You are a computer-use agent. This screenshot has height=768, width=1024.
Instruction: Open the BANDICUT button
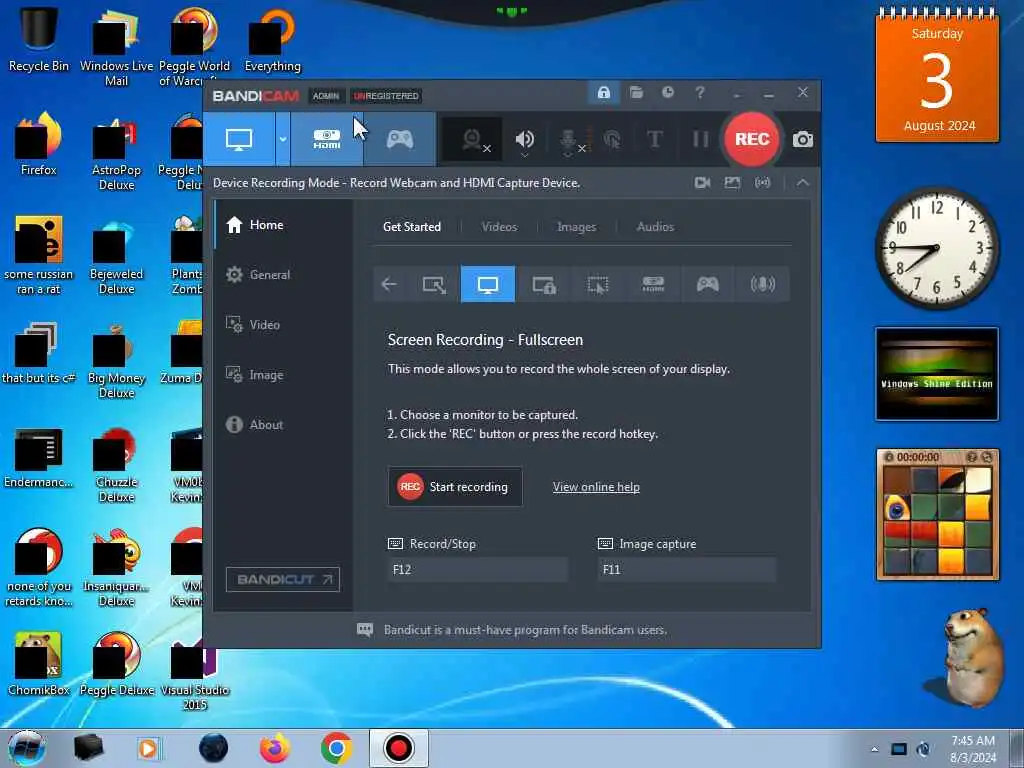click(283, 579)
